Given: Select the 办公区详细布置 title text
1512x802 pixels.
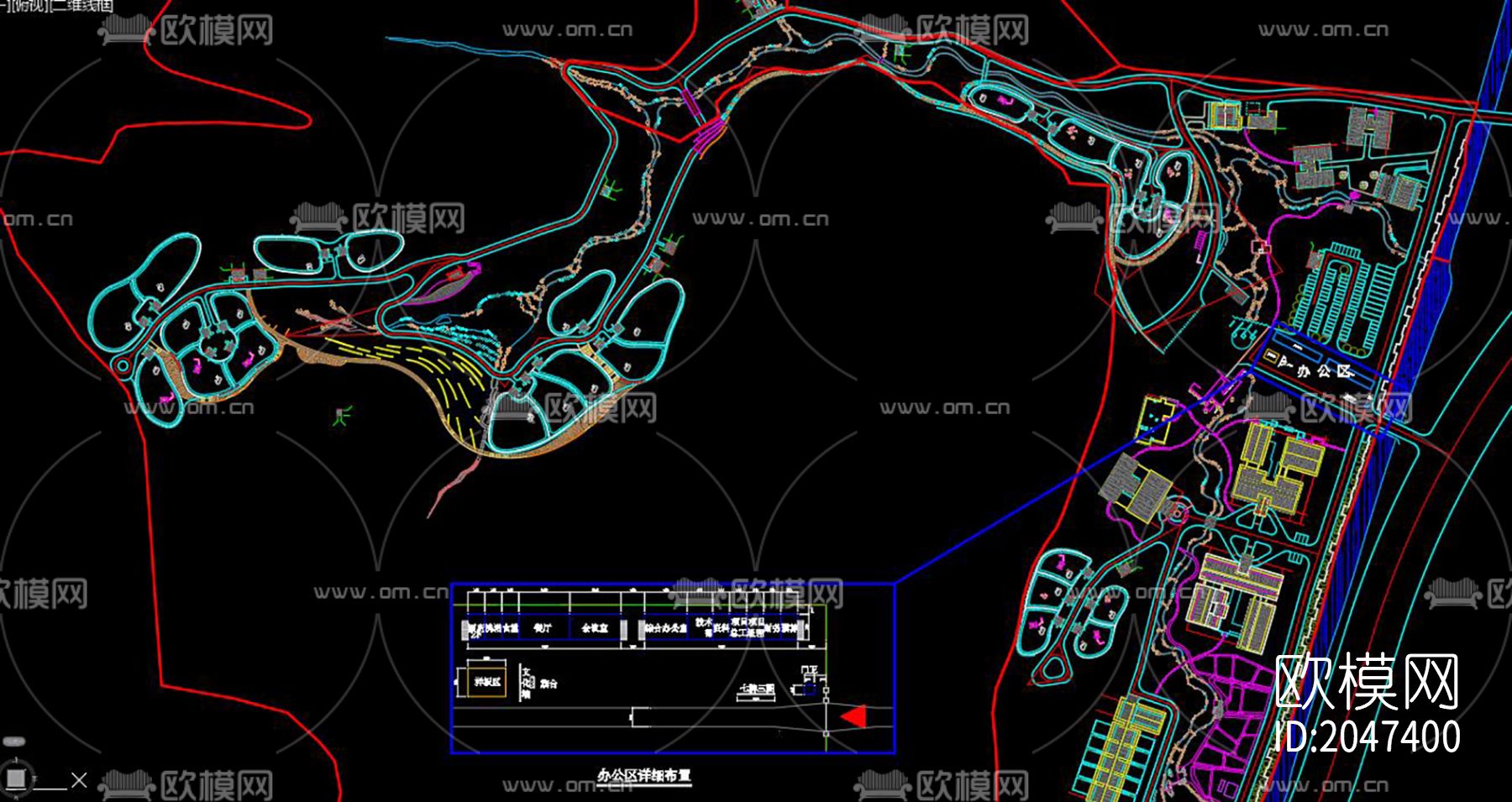Looking at the screenshot, I should click(643, 776).
